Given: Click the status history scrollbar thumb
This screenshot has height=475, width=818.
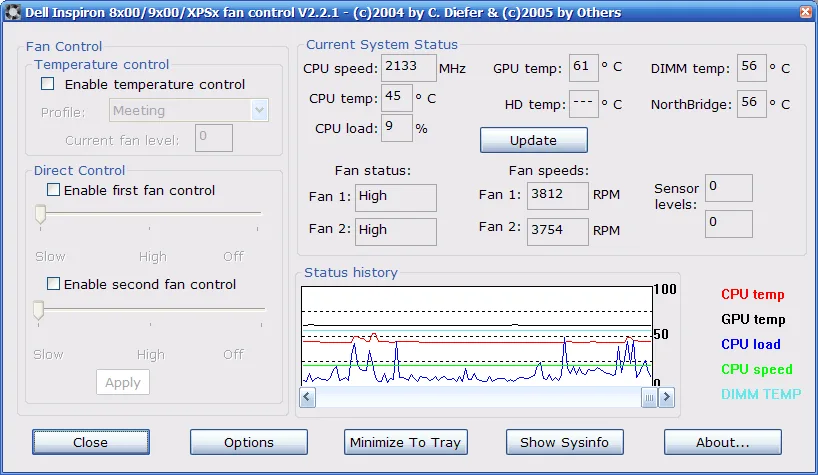Looking at the screenshot, I should [649, 398].
